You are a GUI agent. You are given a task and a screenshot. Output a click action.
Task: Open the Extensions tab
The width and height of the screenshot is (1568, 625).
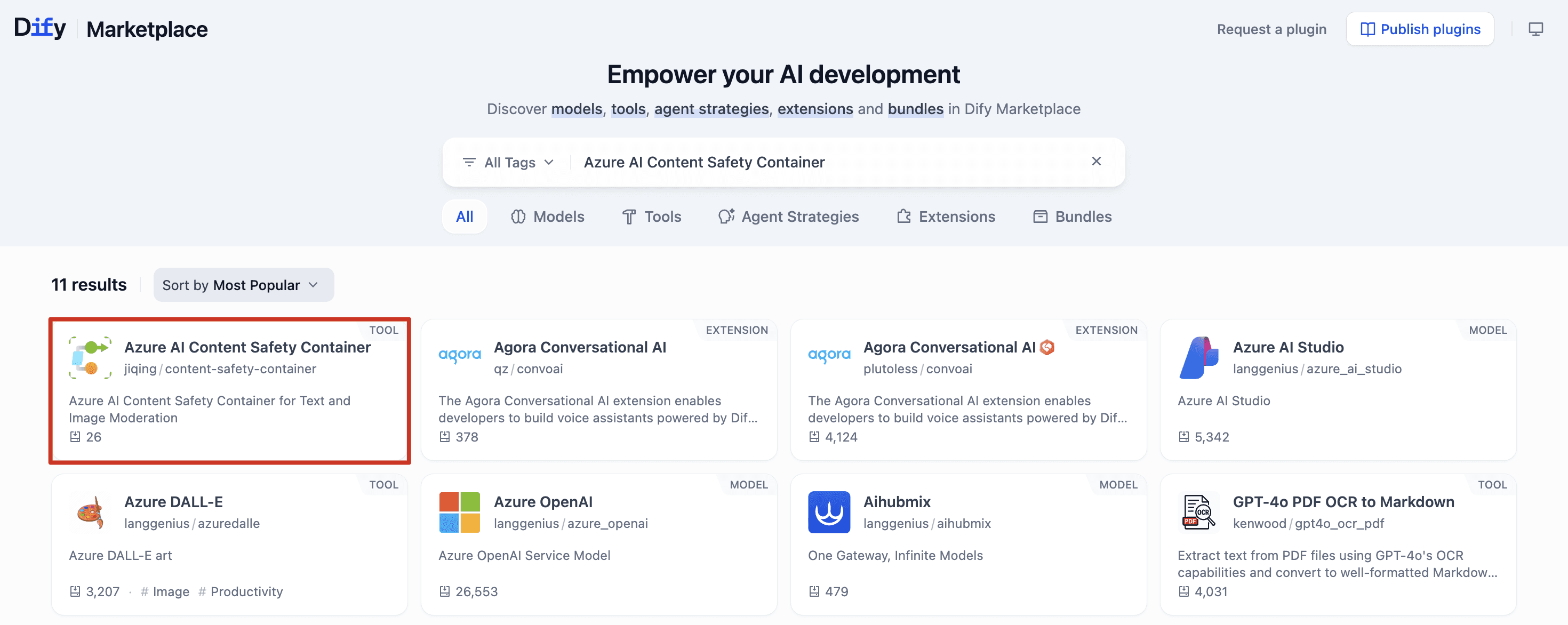[x=945, y=217]
